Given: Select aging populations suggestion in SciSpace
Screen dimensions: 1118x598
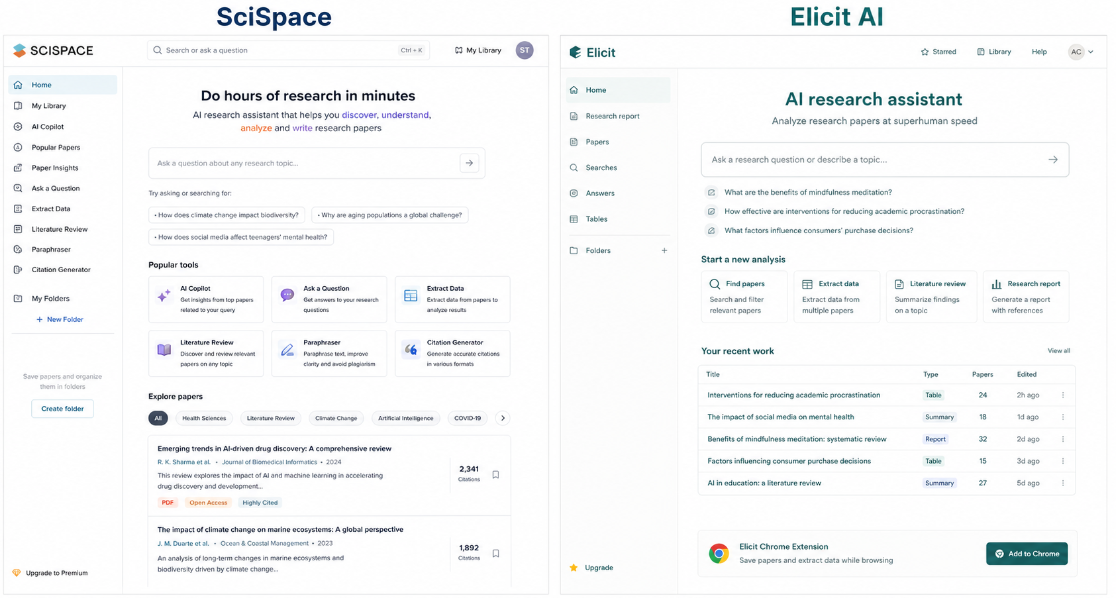Looking at the screenshot, I should tap(389, 215).
